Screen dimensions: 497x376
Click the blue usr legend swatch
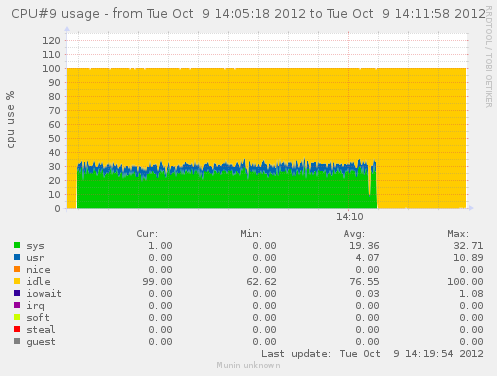(x=17, y=257)
